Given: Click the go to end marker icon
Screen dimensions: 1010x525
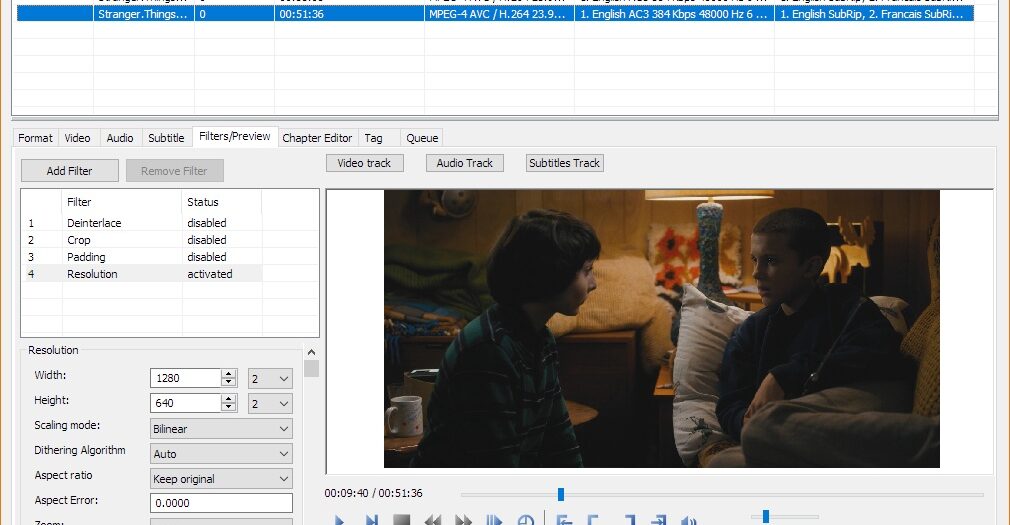Looking at the screenshot, I should click(658, 519).
